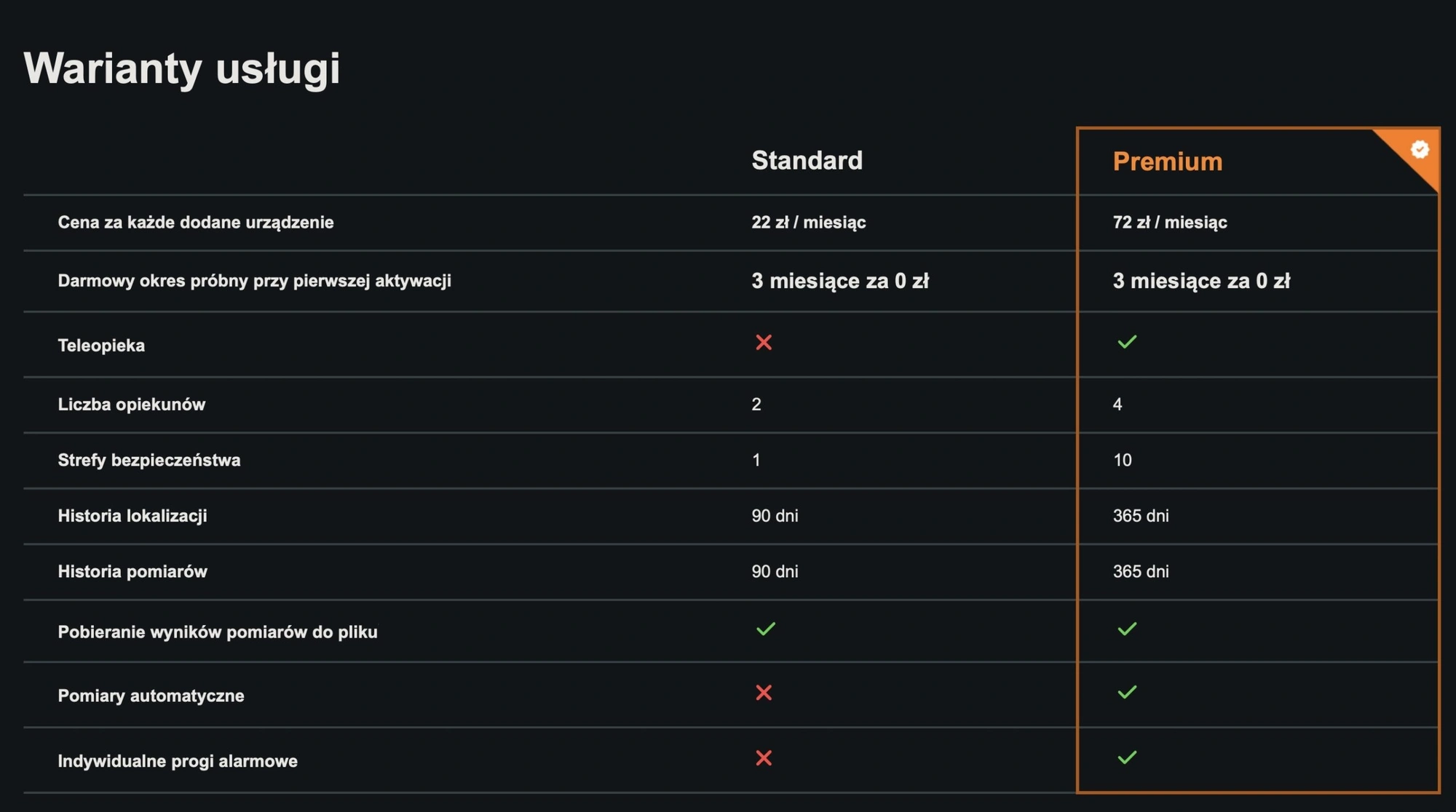Click Premium checkmark for Pobieranie wyników pomiarów
Viewport: 1456px width, 812px height.
click(x=1127, y=629)
